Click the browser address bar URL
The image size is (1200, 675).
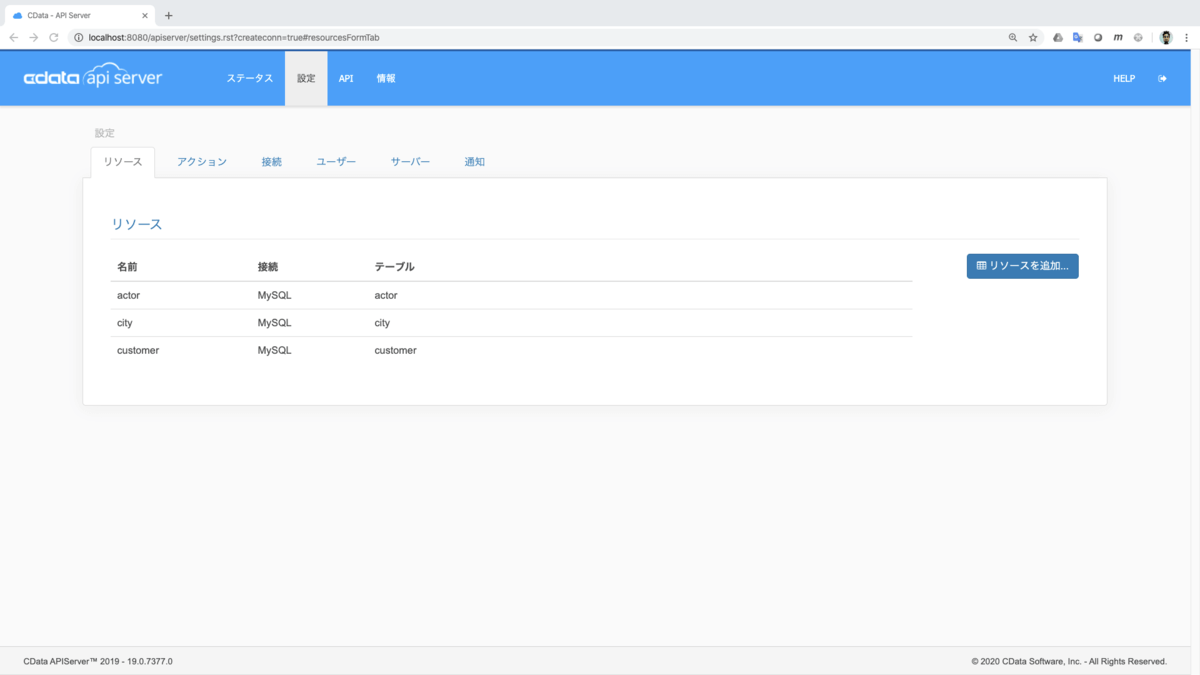click(234, 37)
